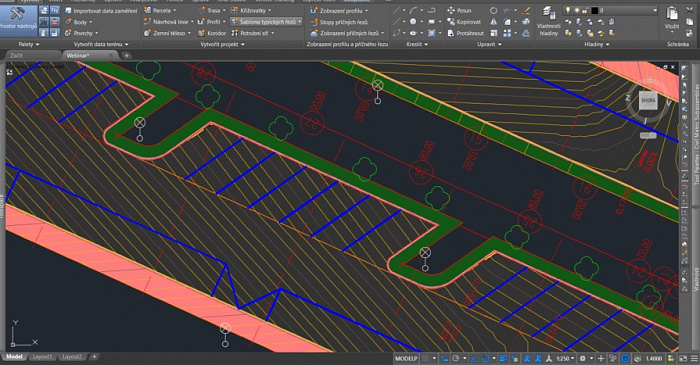Switch to the Layout2 tab
The height and width of the screenshot is (365, 700).
72,357
